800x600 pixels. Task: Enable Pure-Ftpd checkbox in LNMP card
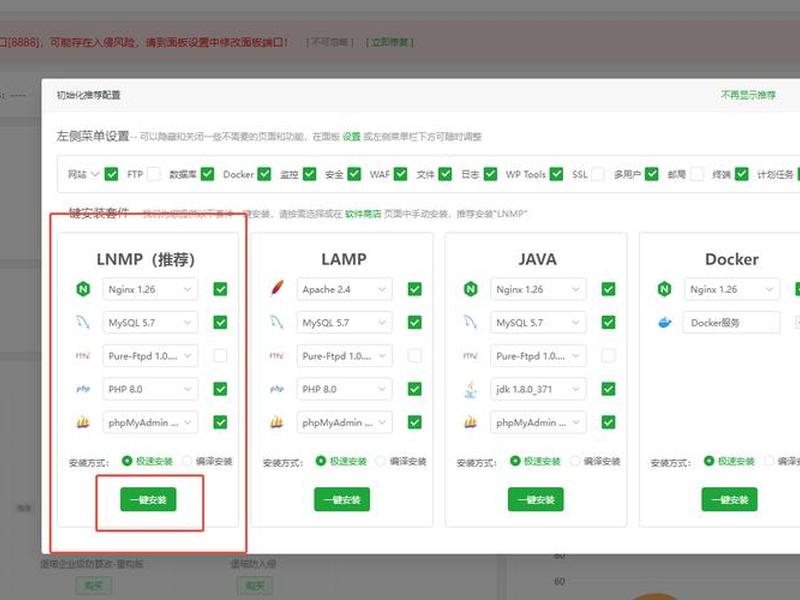[220, 356]
